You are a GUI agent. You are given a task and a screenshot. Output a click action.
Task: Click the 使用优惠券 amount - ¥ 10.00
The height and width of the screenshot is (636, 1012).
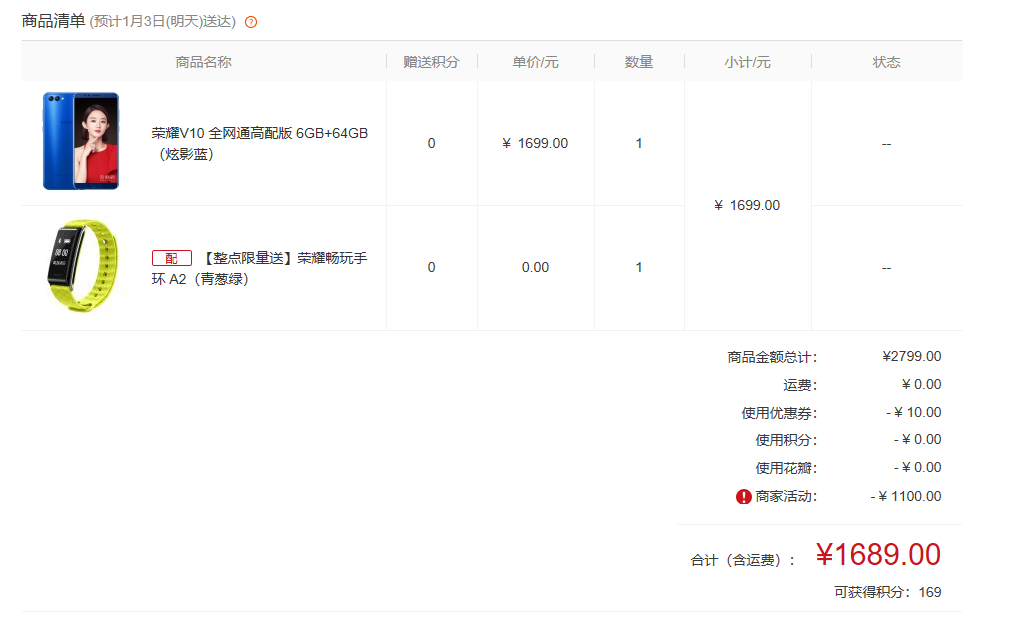913,413
